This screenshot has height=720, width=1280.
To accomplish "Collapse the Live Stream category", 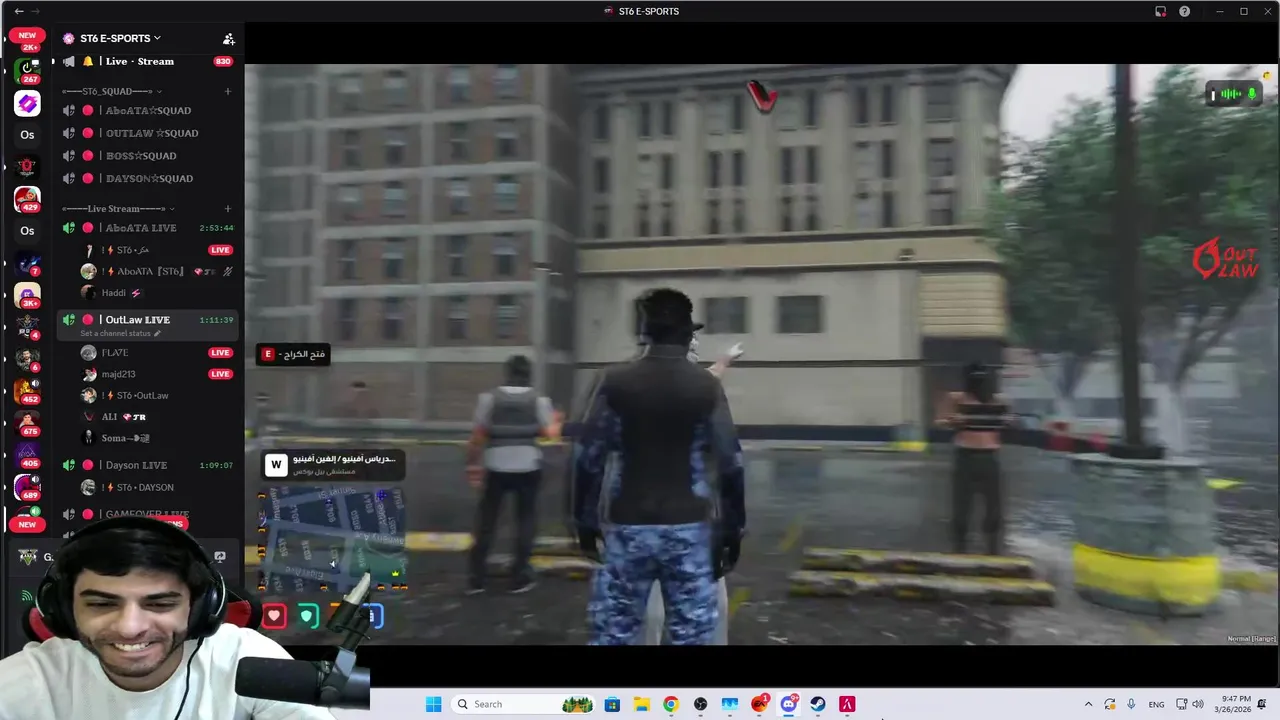I will 118,209.
